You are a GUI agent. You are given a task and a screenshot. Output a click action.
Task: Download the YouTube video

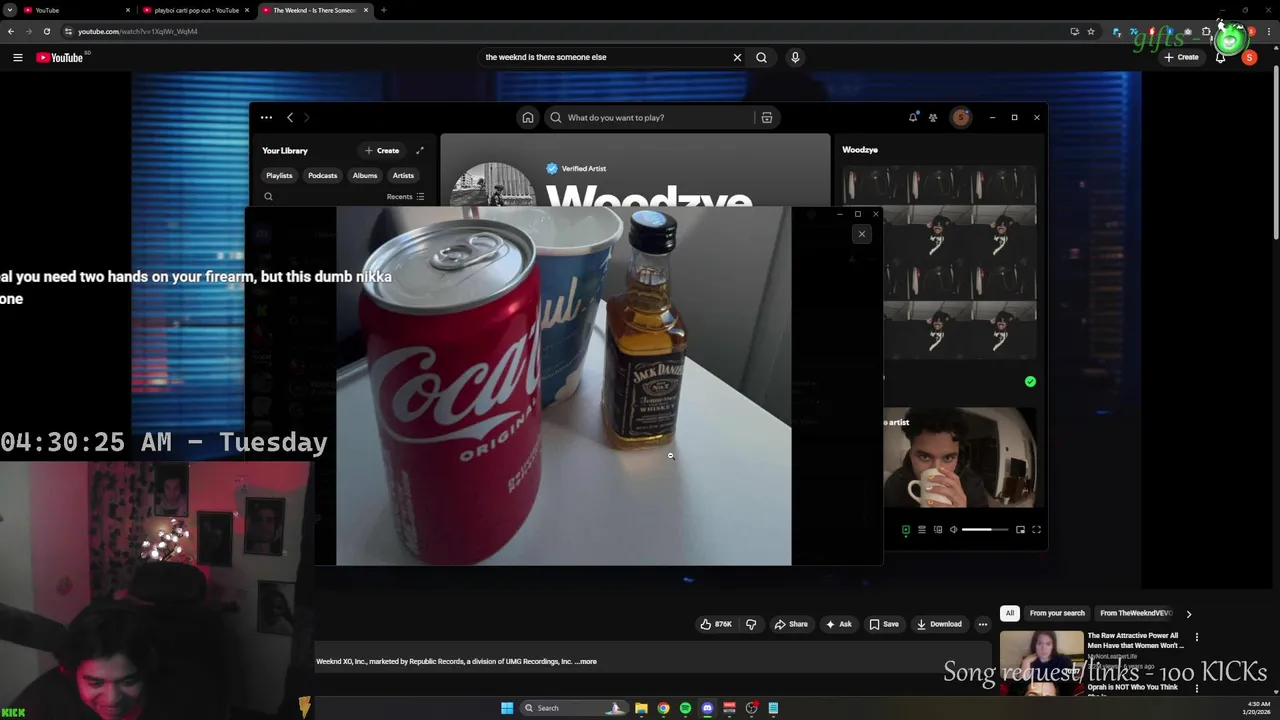pyautogui.click(x=939, y=624)
